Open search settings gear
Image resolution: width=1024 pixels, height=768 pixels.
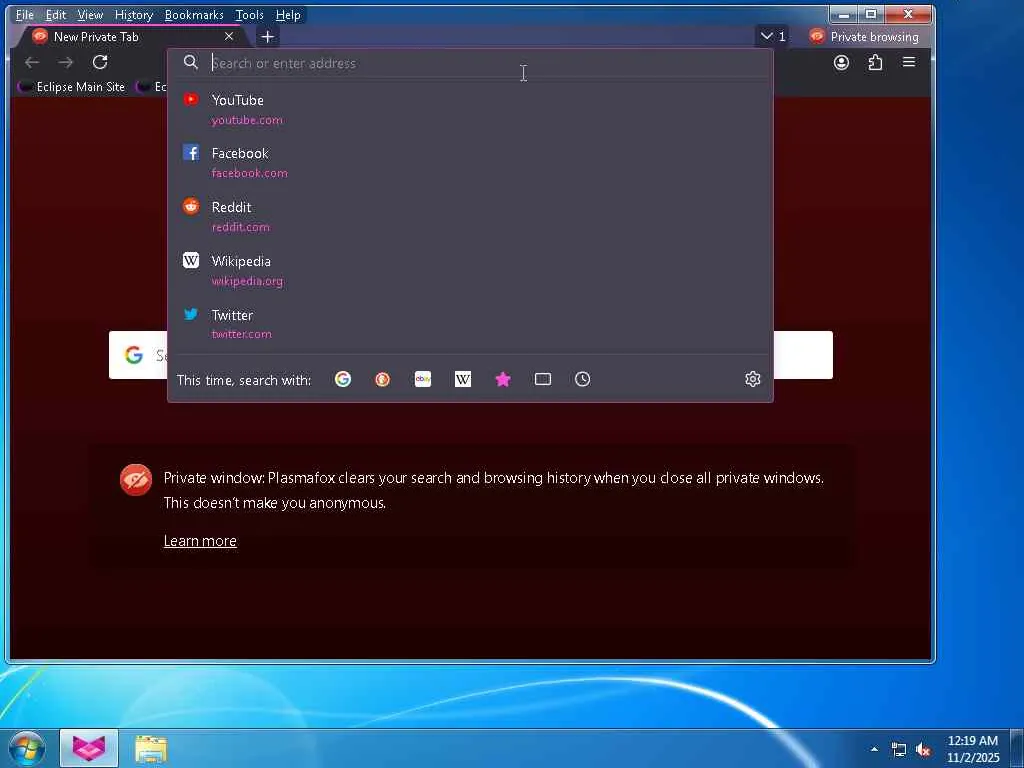click(x=752, y=379)
